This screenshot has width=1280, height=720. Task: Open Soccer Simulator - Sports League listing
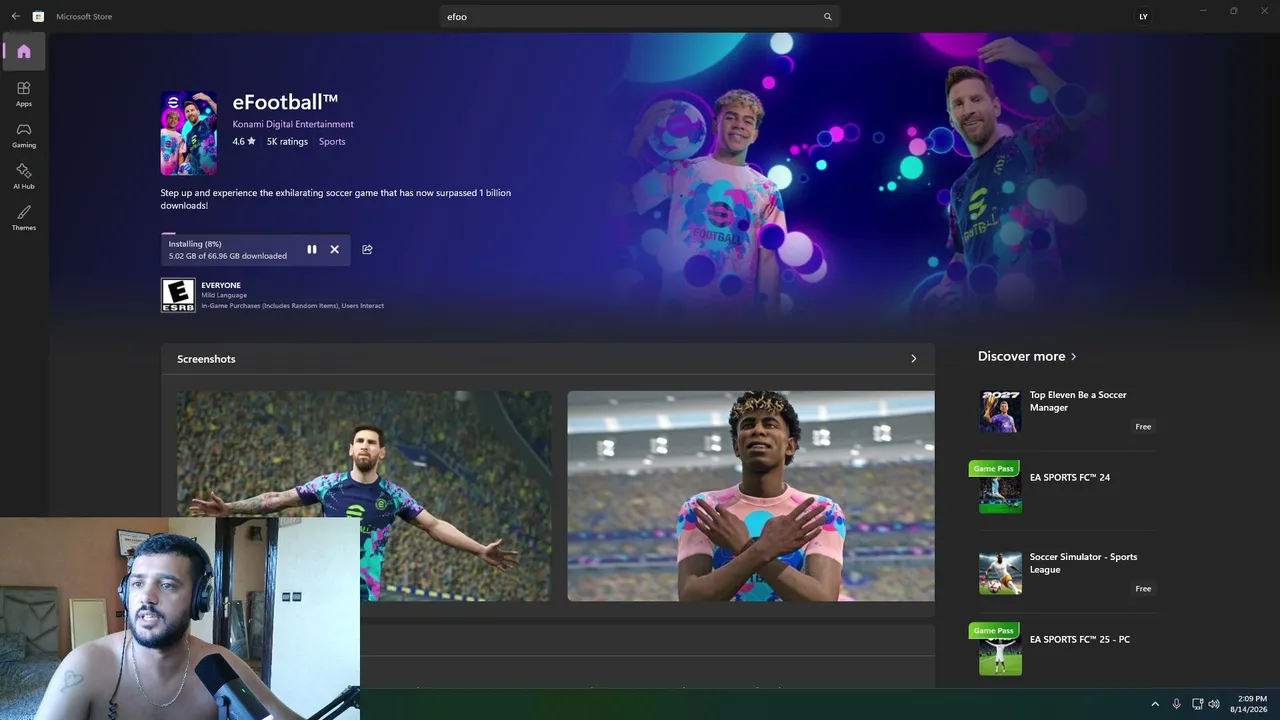[1083, 563]
